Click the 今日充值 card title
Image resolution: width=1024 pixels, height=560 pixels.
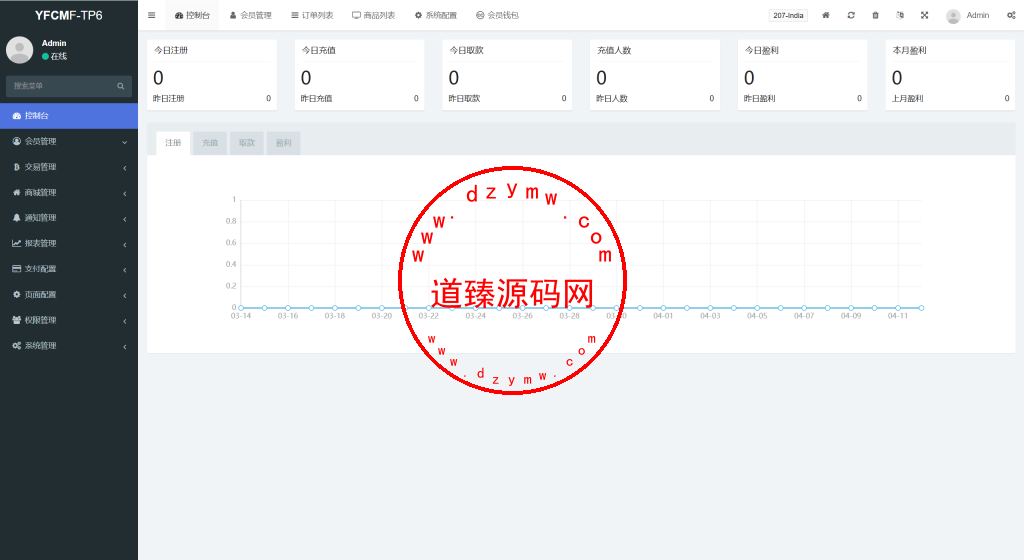pos(319,50)
